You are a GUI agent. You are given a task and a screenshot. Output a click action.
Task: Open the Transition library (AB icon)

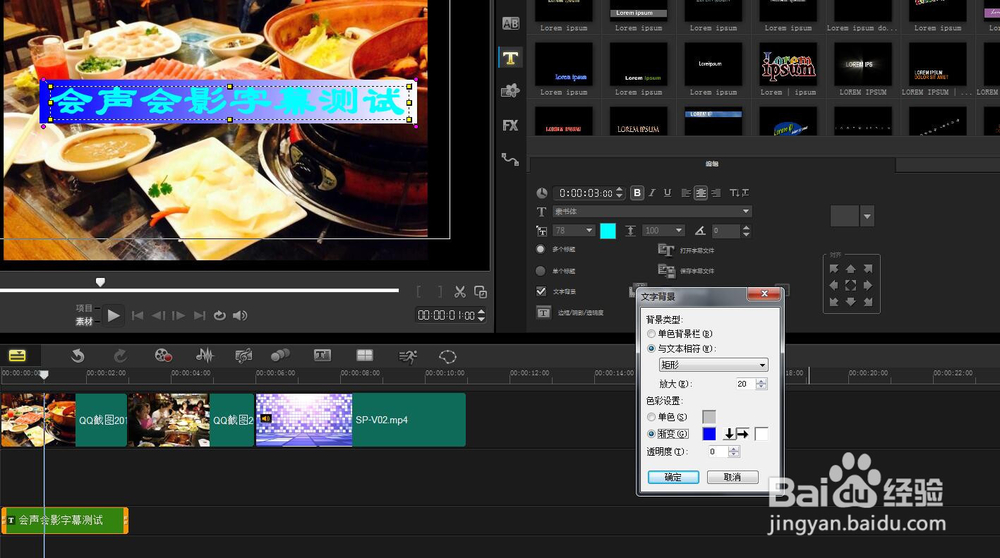(x=510, y=24)
